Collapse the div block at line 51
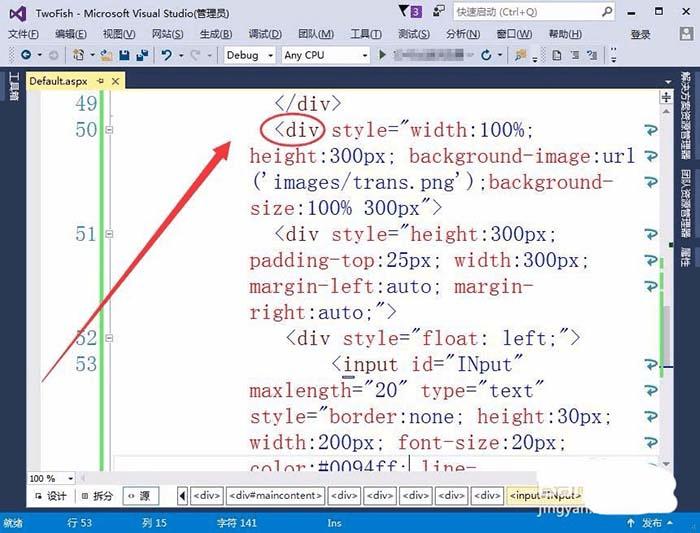 click(x=109, y=234)
